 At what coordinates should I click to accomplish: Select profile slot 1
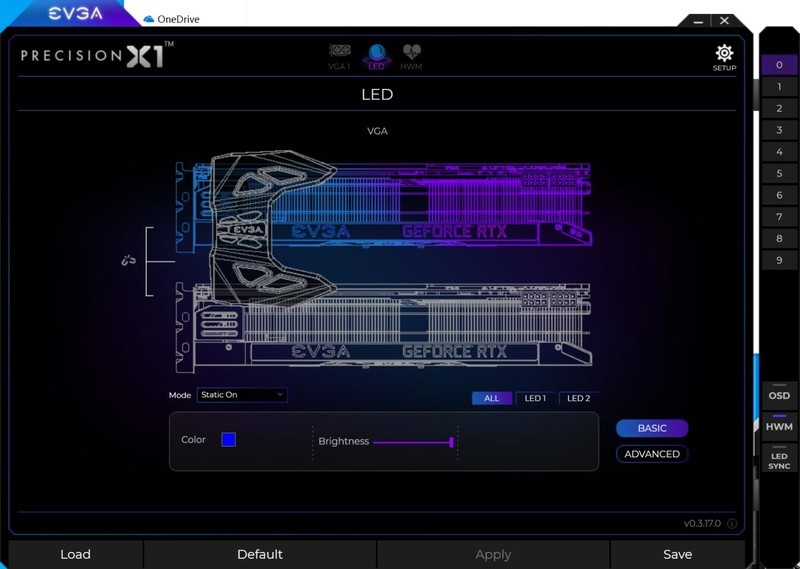(779, 87)
